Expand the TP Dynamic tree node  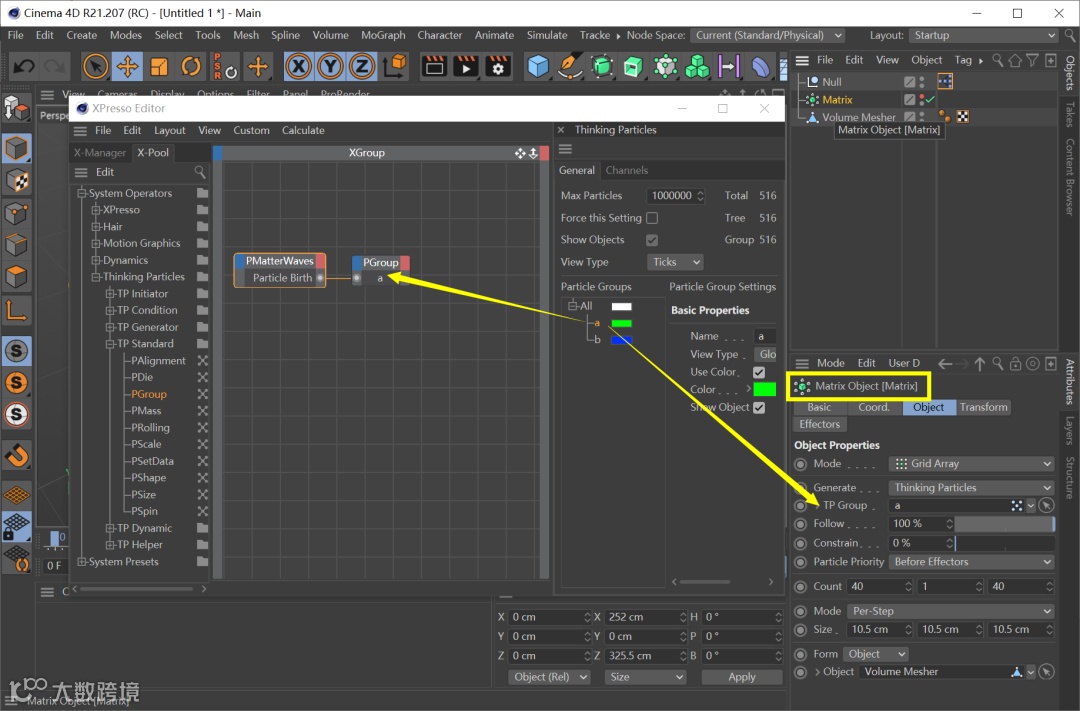coord(110,528)
